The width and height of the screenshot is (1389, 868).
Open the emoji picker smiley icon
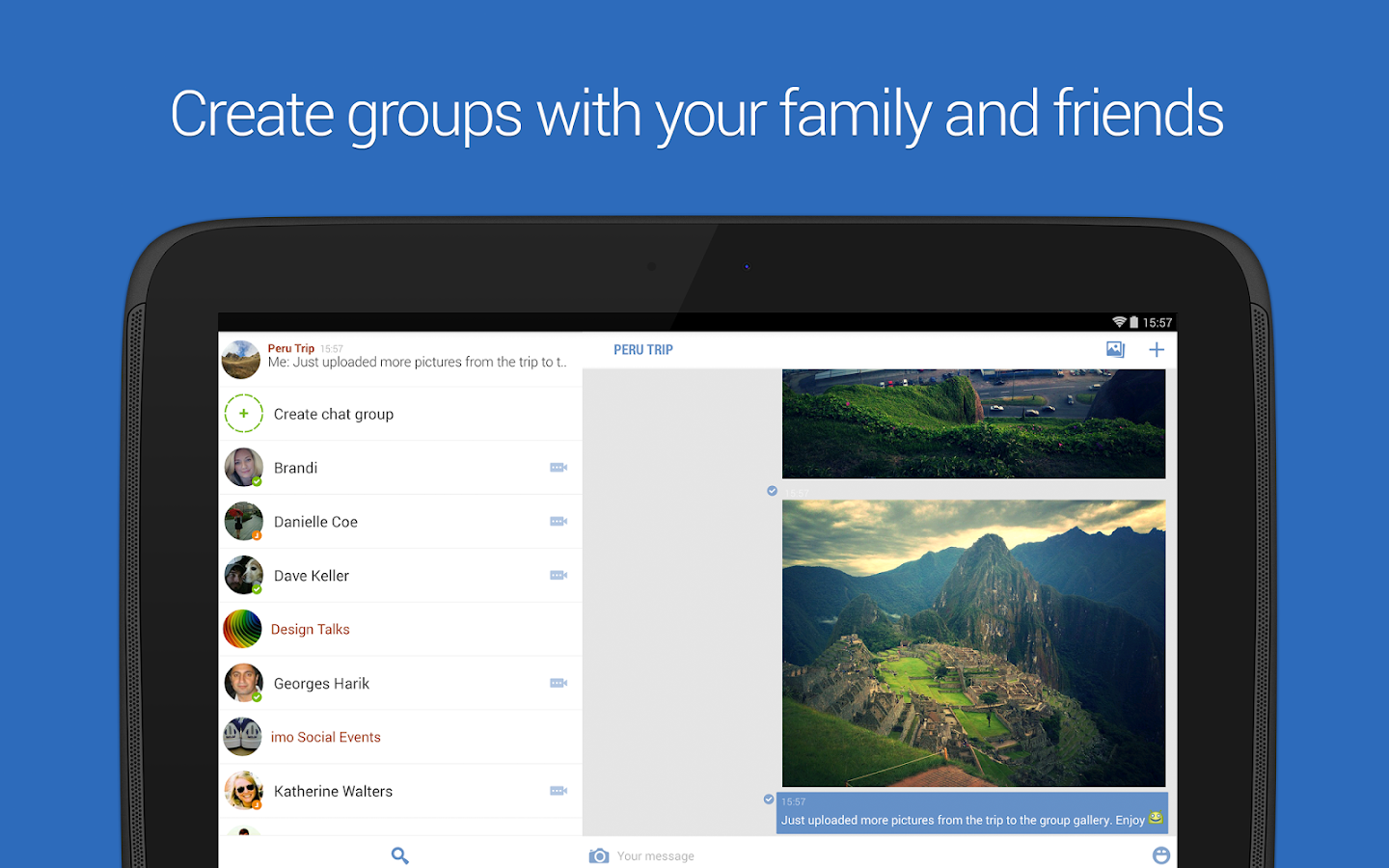[x=1161, y=855]
